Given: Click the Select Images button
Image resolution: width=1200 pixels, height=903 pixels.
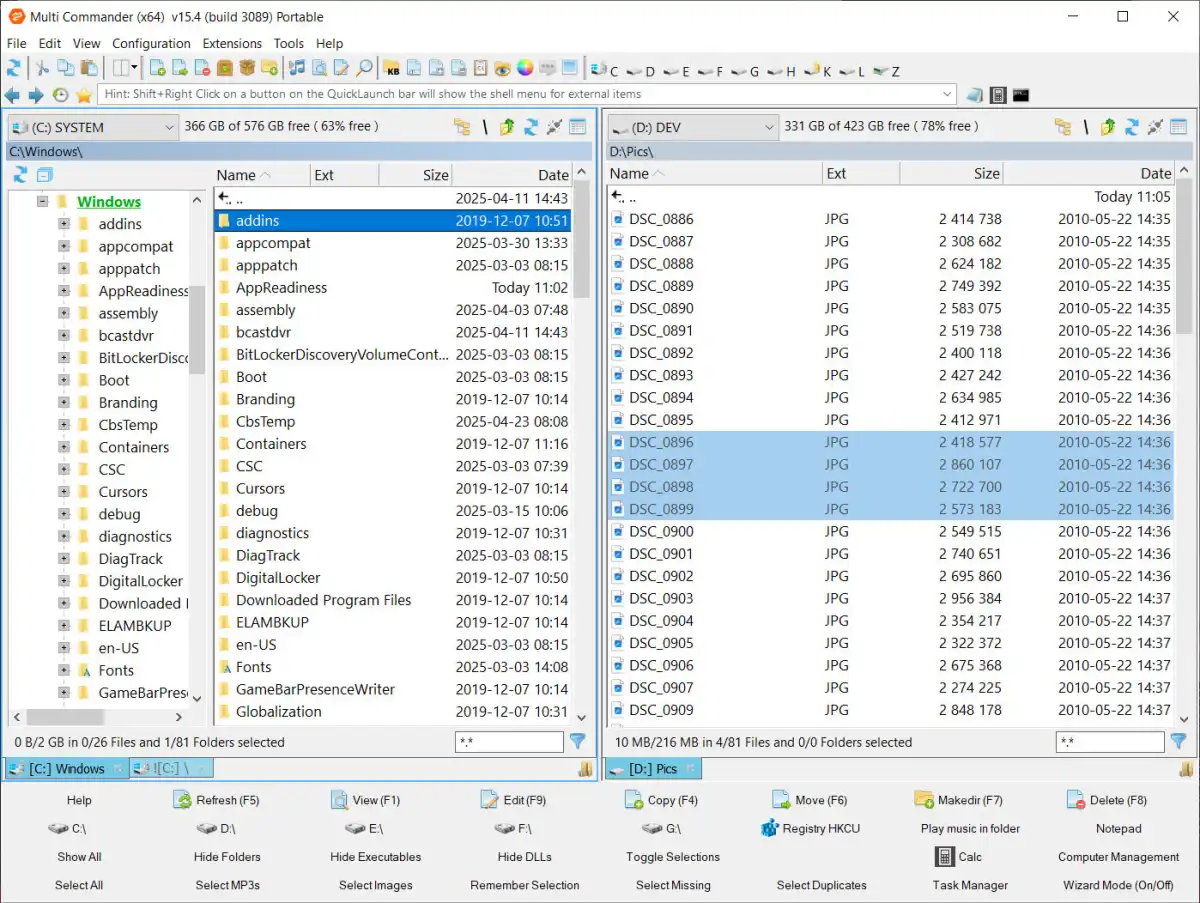Looking at the screenshot, I should pyautogui.click(x=376, y=885).
